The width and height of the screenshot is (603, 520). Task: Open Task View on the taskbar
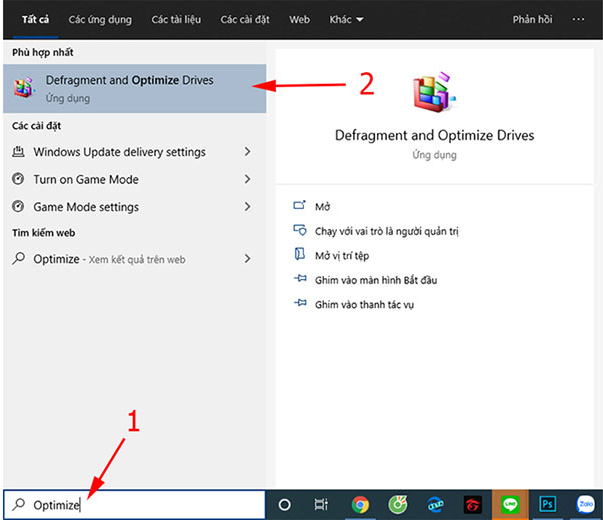(x=321, y=504)
